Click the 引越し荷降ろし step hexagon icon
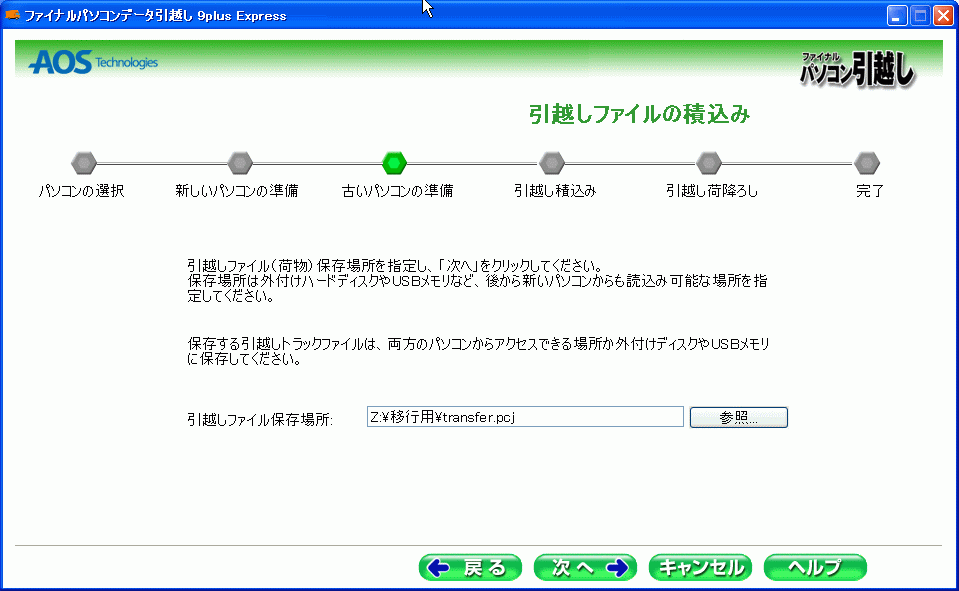 (709, 162)
